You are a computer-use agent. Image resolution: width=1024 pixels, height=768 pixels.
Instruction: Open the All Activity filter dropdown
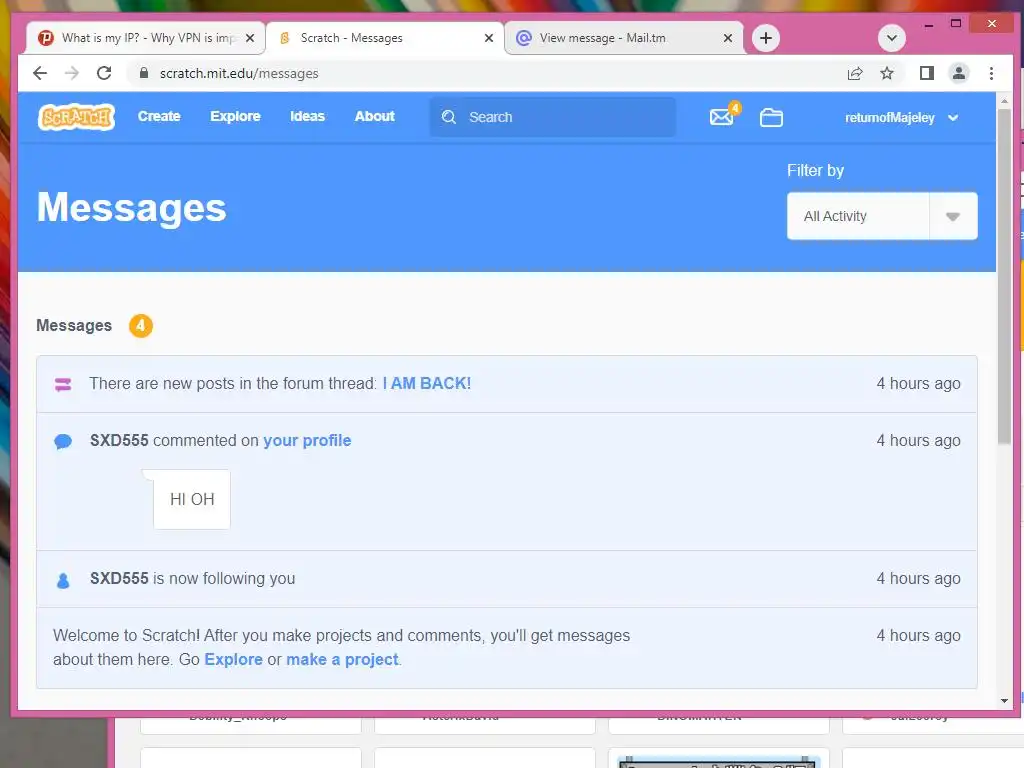(882, 216)
